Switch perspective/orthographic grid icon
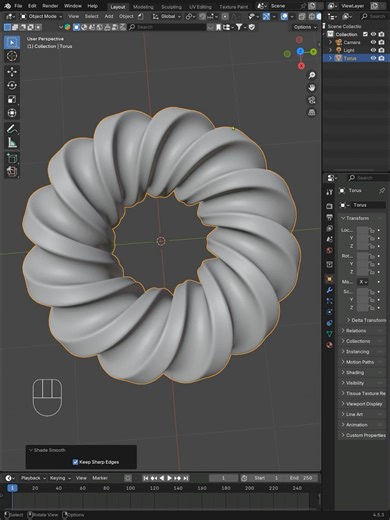 coord(312,113)
